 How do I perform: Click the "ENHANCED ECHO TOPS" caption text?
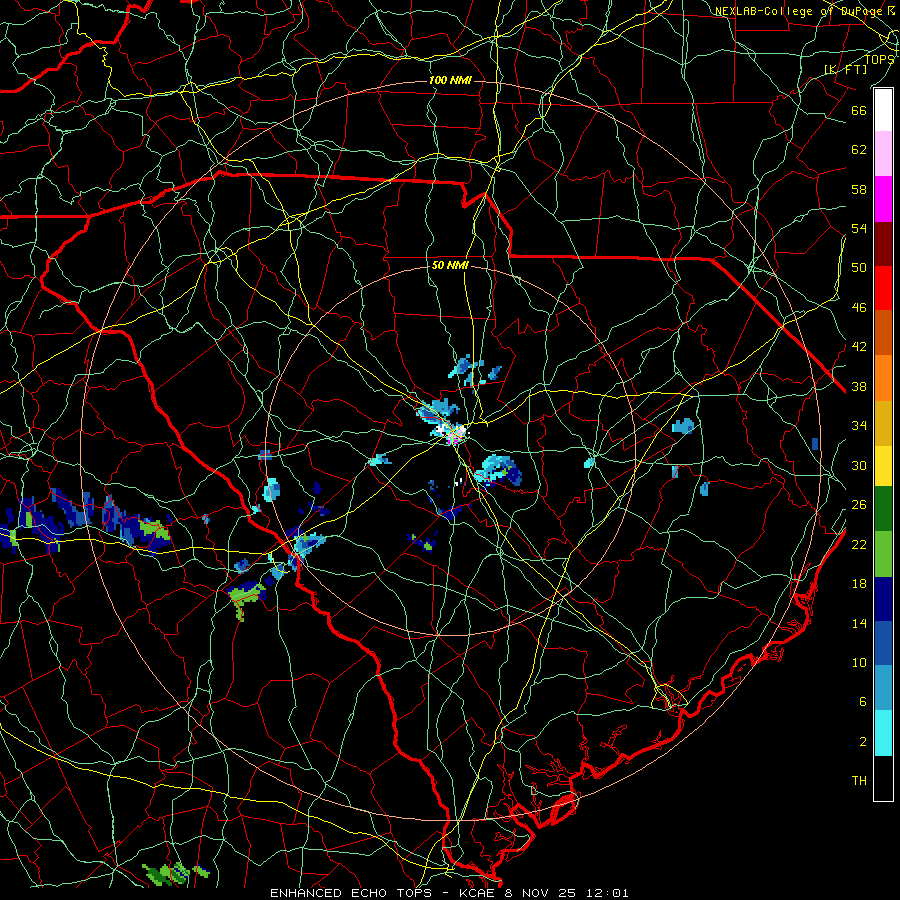(351, 893)
